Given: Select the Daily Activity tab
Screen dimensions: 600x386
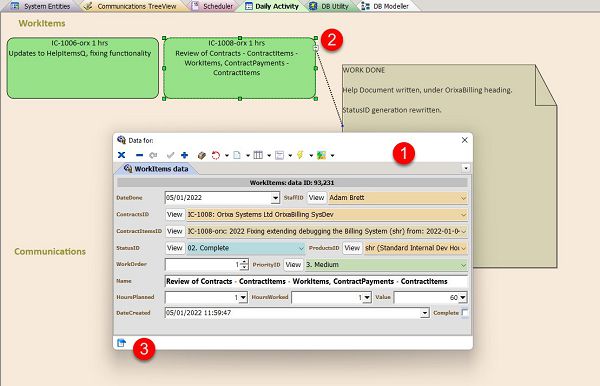Looking at the screenshot, I should [x=272, y=6].
